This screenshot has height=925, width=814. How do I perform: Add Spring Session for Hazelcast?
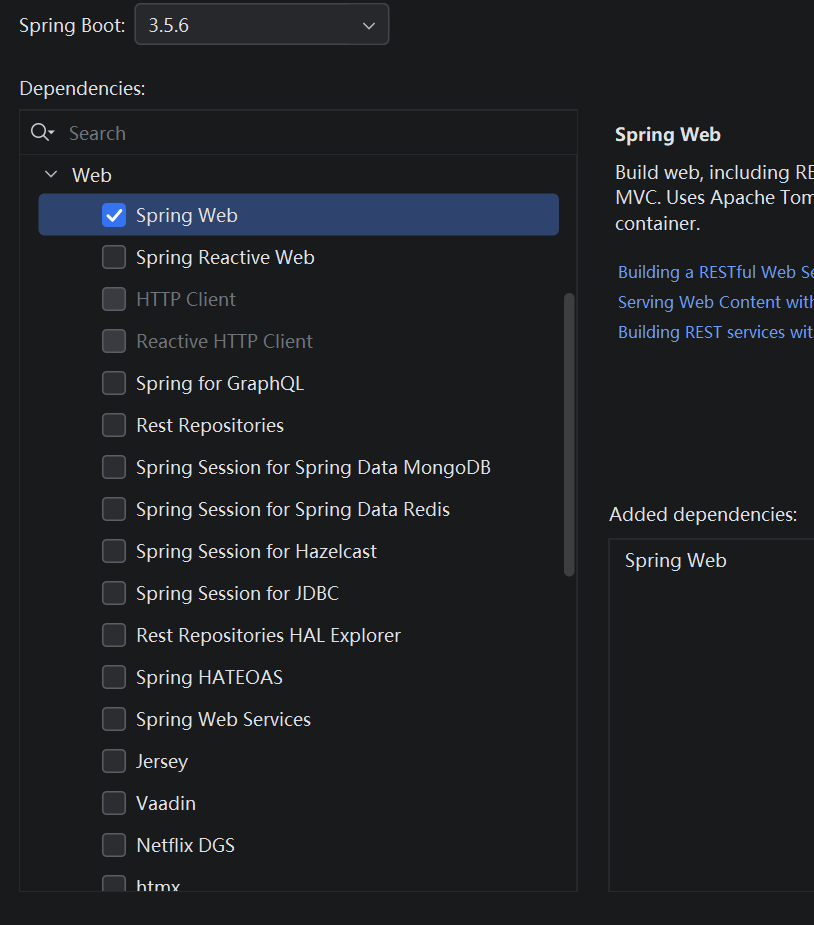coord(113,550)
